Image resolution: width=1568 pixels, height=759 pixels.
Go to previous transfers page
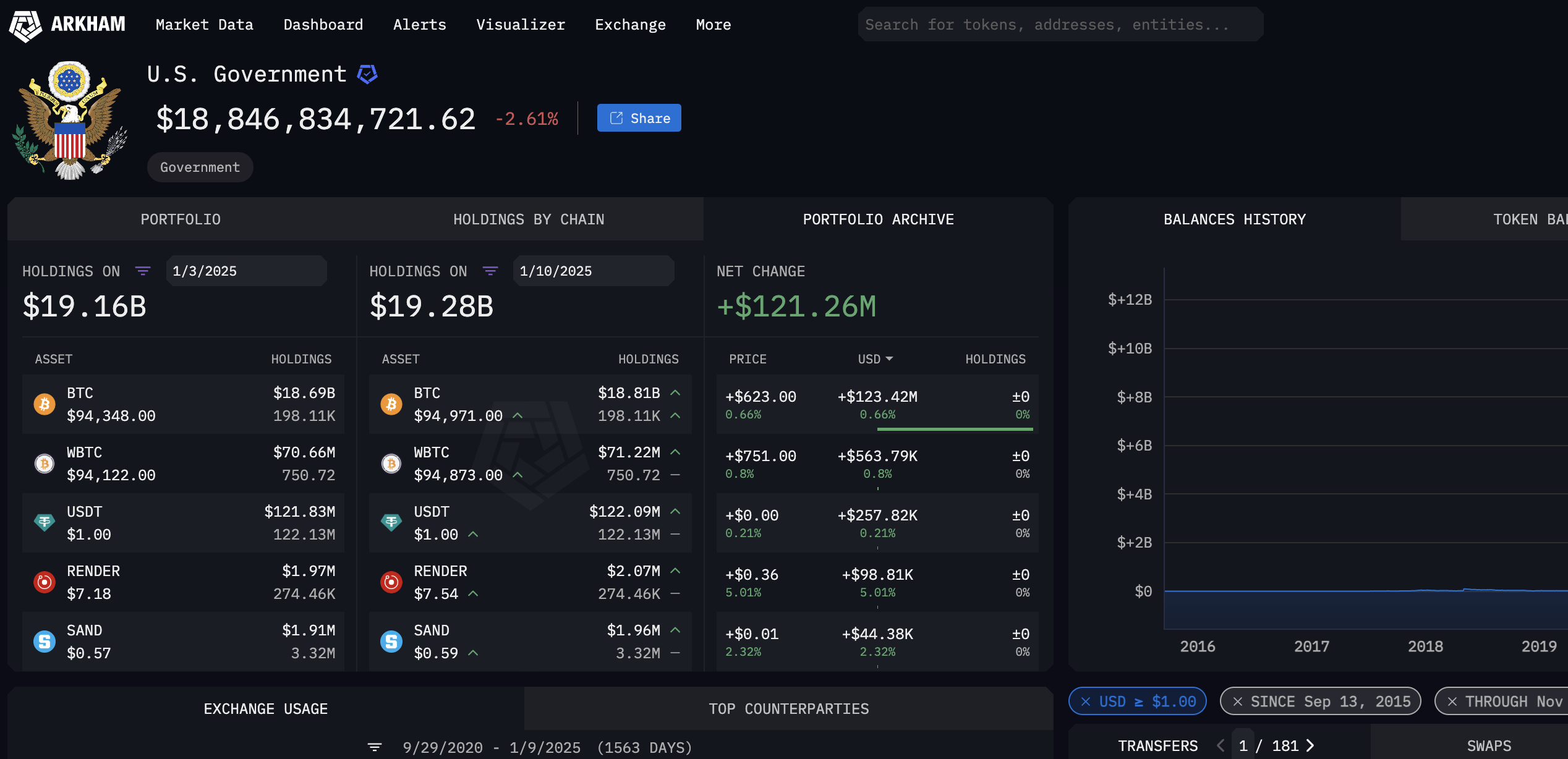point(1221,745)
